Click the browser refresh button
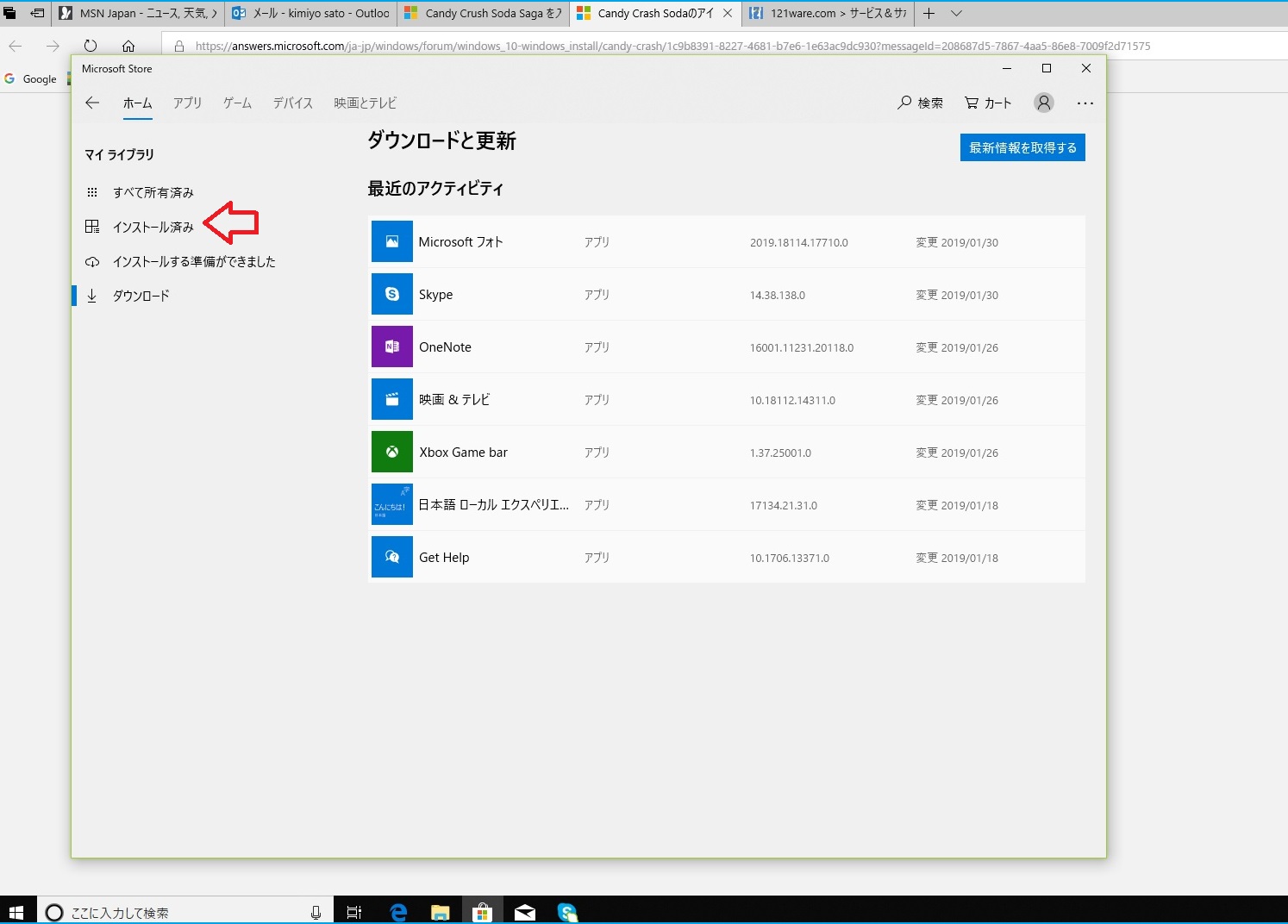Screen dimensions: 1288x924 pyautogui.click(x=91, y=46)
